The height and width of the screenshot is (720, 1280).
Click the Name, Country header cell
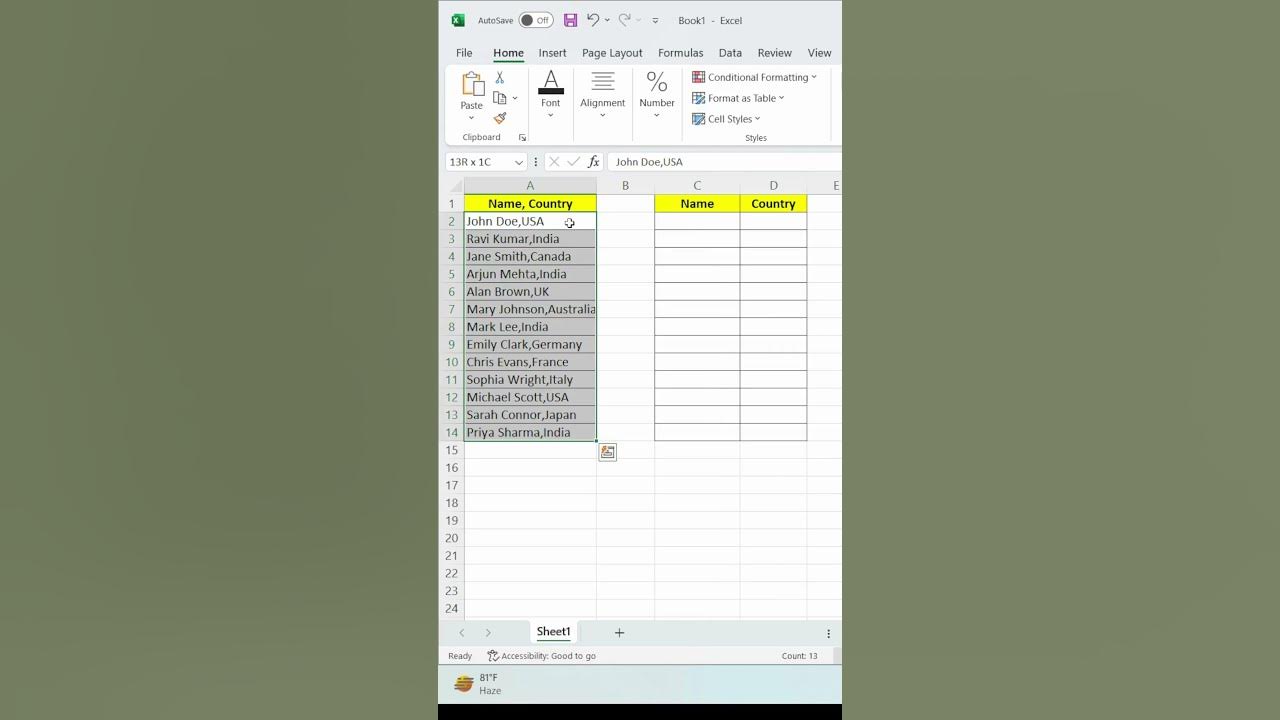pyautogui.click(x=530, y=204)
